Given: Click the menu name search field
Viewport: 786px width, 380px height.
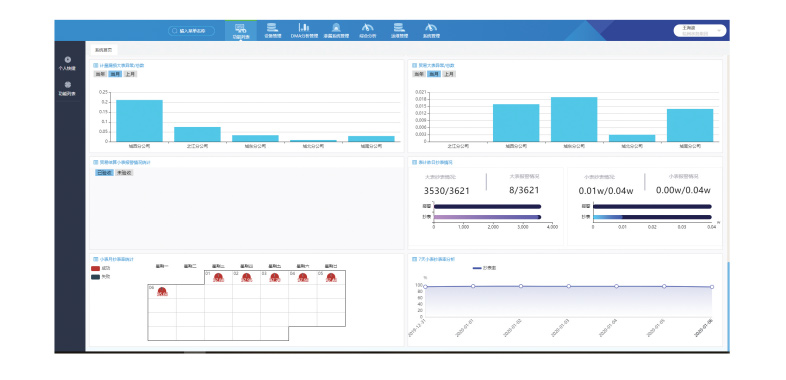Looking at the screenshot, I should 191,31.
